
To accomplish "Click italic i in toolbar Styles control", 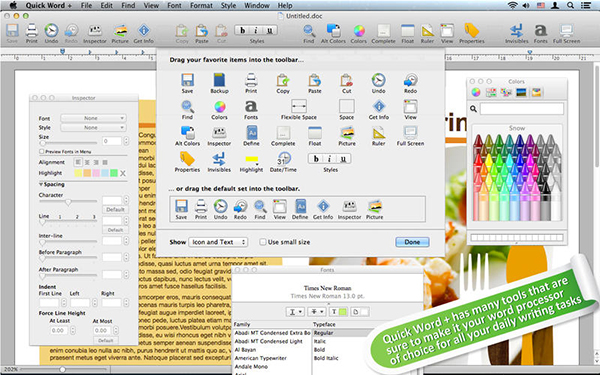I will [x=256, y=30].
